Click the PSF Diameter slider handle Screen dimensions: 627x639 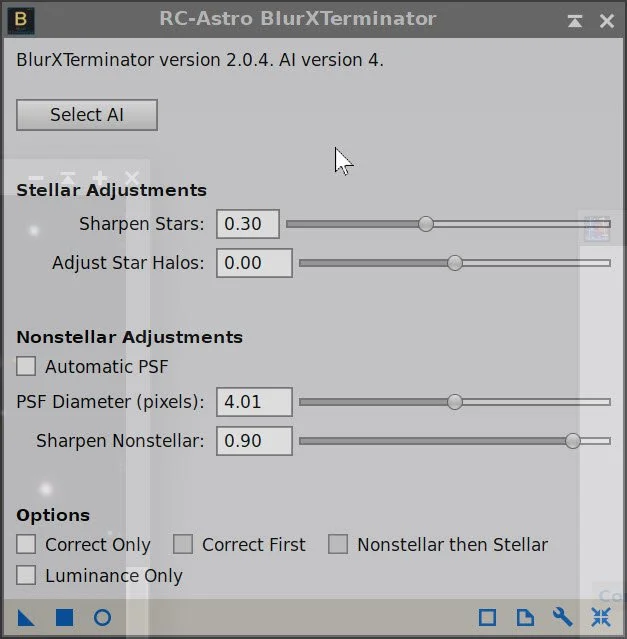(455, 402)
